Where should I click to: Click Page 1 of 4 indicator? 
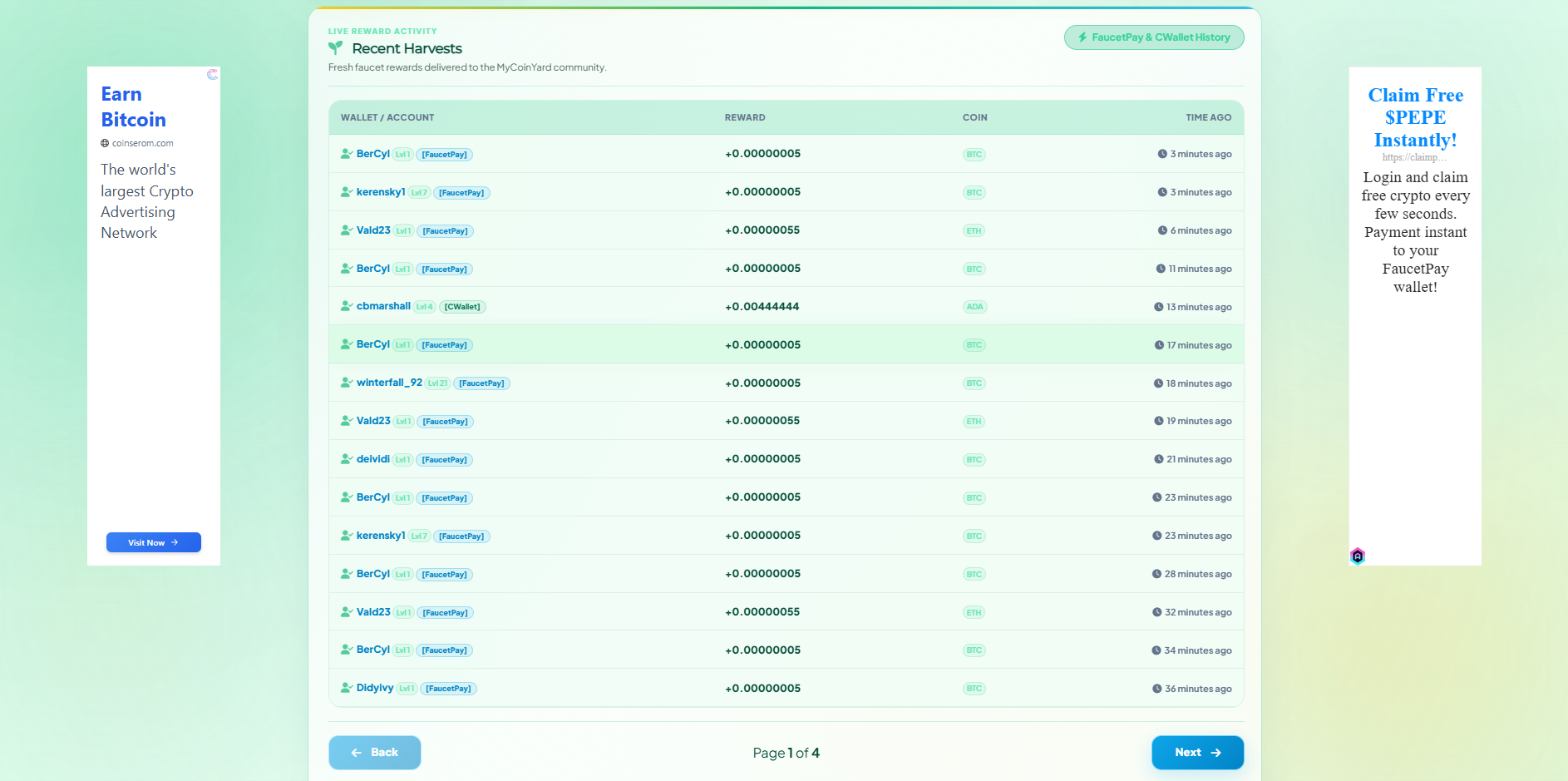(786, 753)
